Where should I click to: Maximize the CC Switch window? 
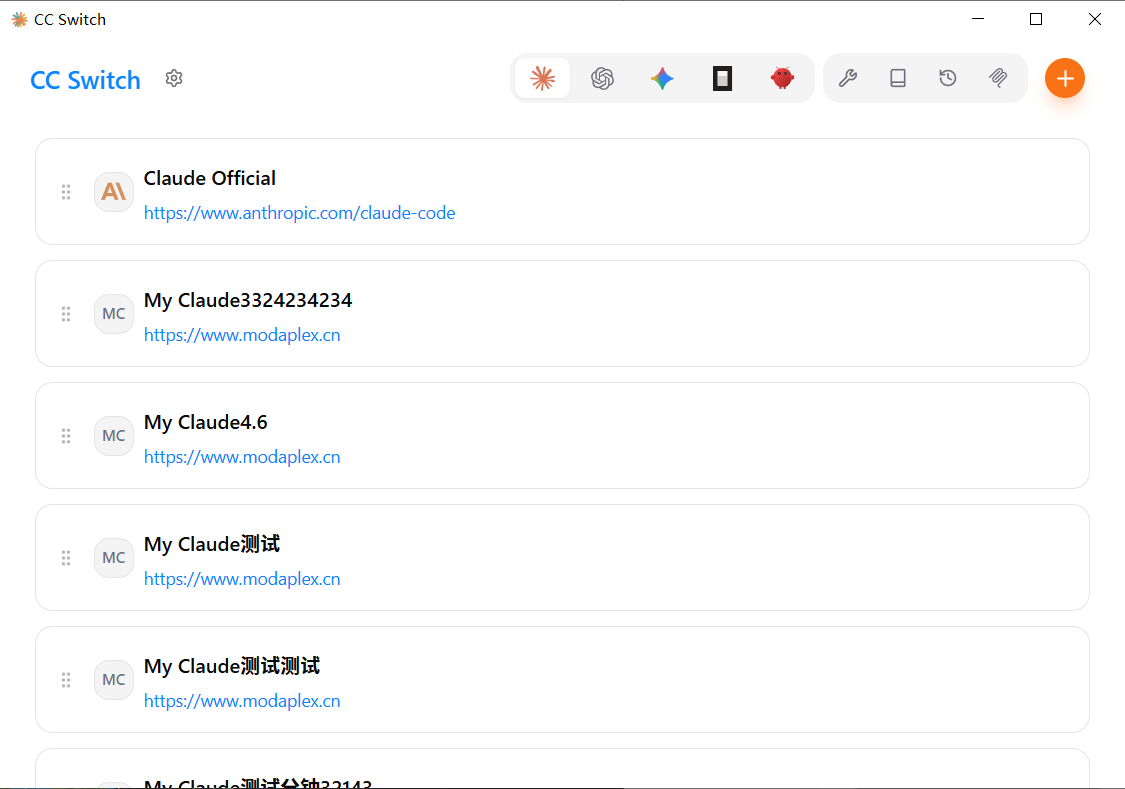(1036, 19)
